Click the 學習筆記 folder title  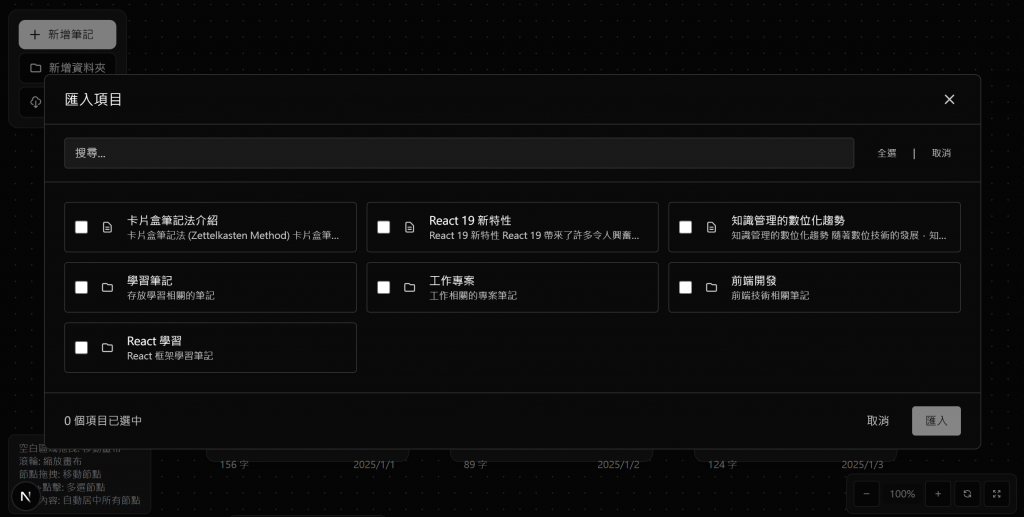pyautogui.click(x=150, y=281)
